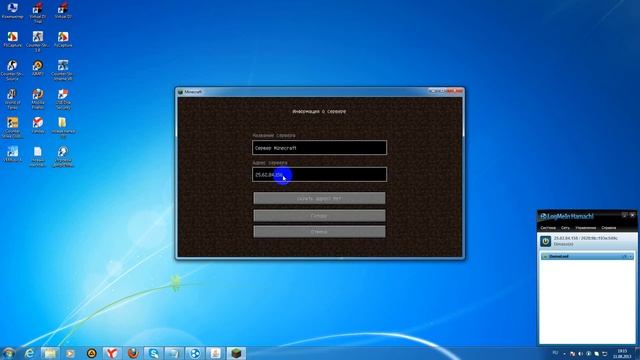
Task: Open Internet Explorer from the taskbar
Action: pos(29,353)
